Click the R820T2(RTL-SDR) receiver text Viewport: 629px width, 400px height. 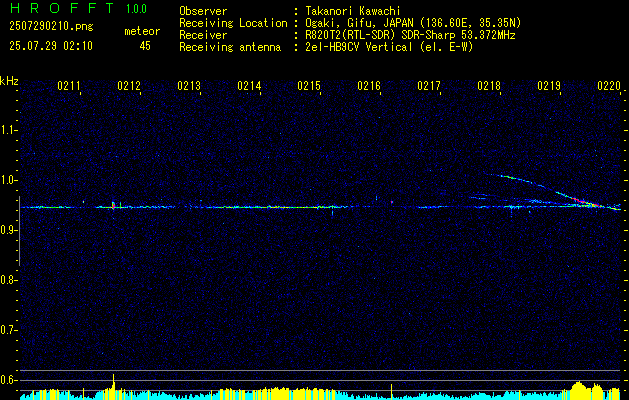point(410,35)
